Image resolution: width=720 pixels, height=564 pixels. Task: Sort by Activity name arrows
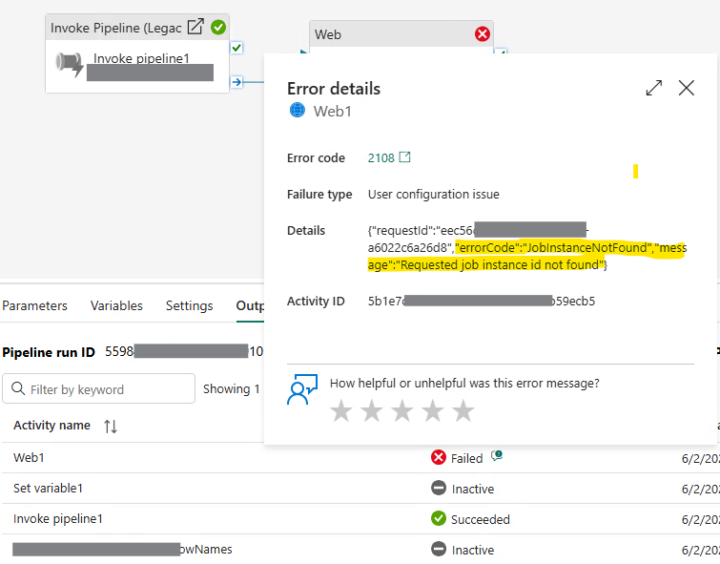[110, 426]
